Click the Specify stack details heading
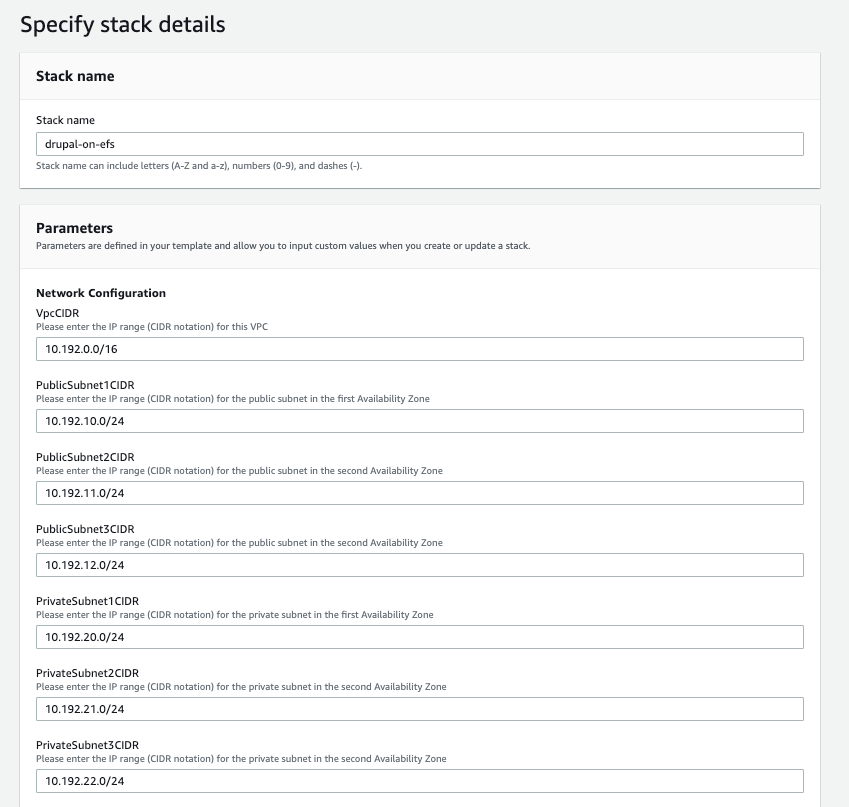Viewport: 849px width, 807px height. tap(122, 23)
